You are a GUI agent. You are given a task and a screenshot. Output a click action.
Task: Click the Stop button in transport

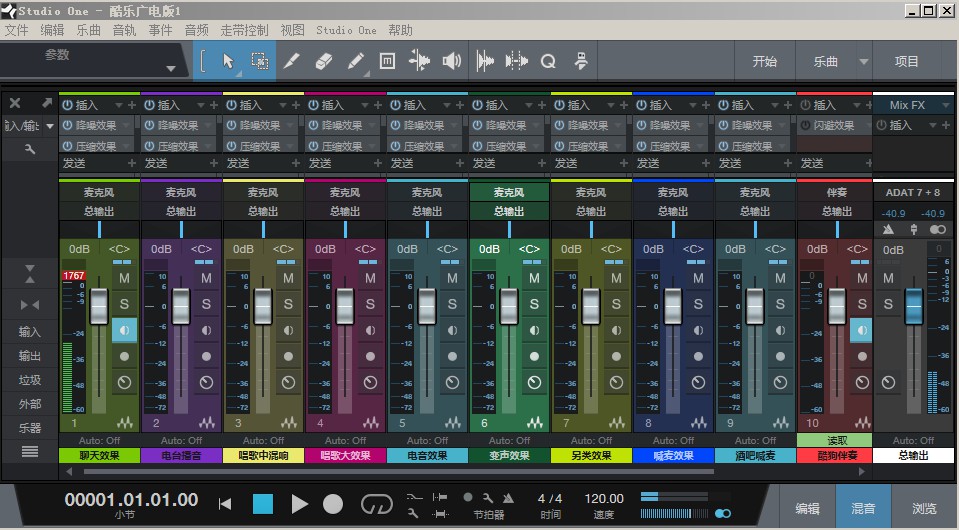coord(262,504)
